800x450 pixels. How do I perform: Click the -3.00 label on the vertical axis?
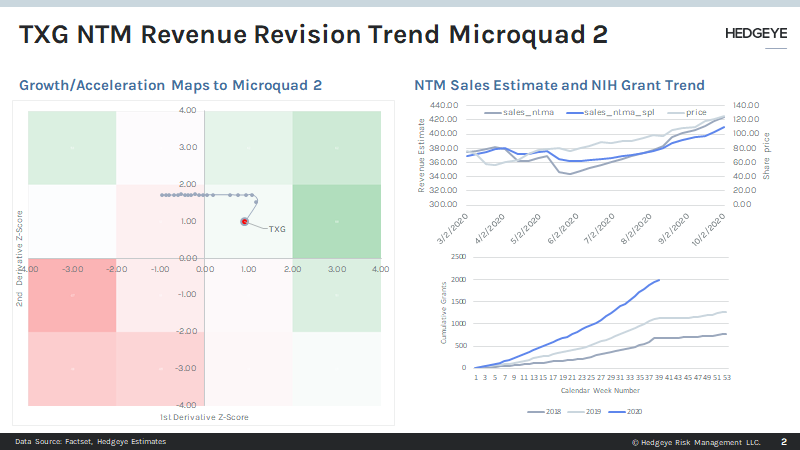click(186, 368)
